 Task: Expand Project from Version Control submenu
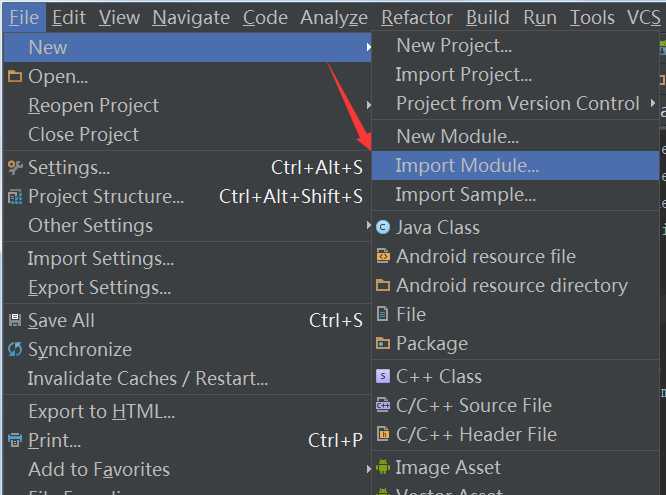coord(653,103)
